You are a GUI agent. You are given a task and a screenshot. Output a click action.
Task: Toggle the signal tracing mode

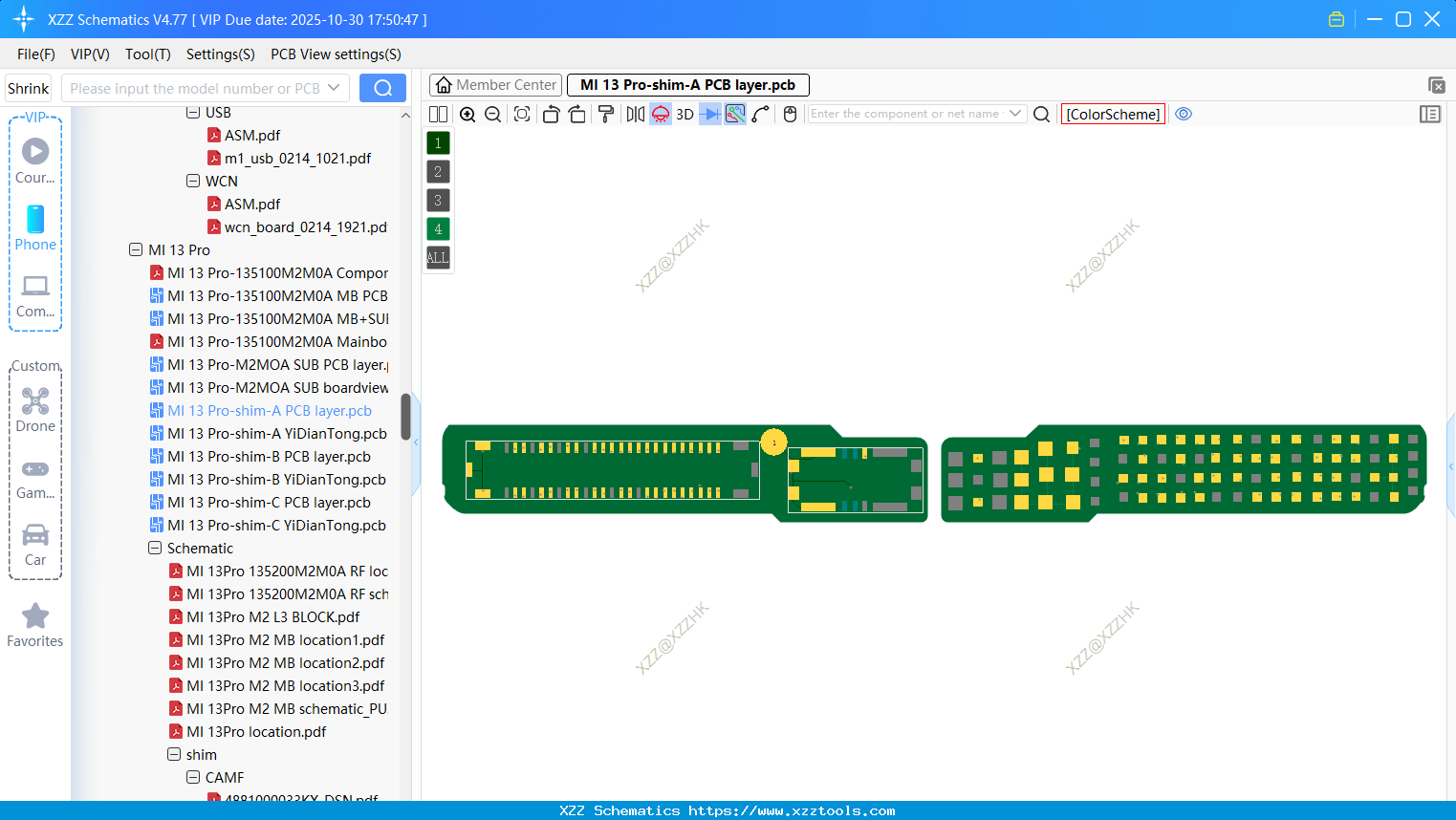709,114
